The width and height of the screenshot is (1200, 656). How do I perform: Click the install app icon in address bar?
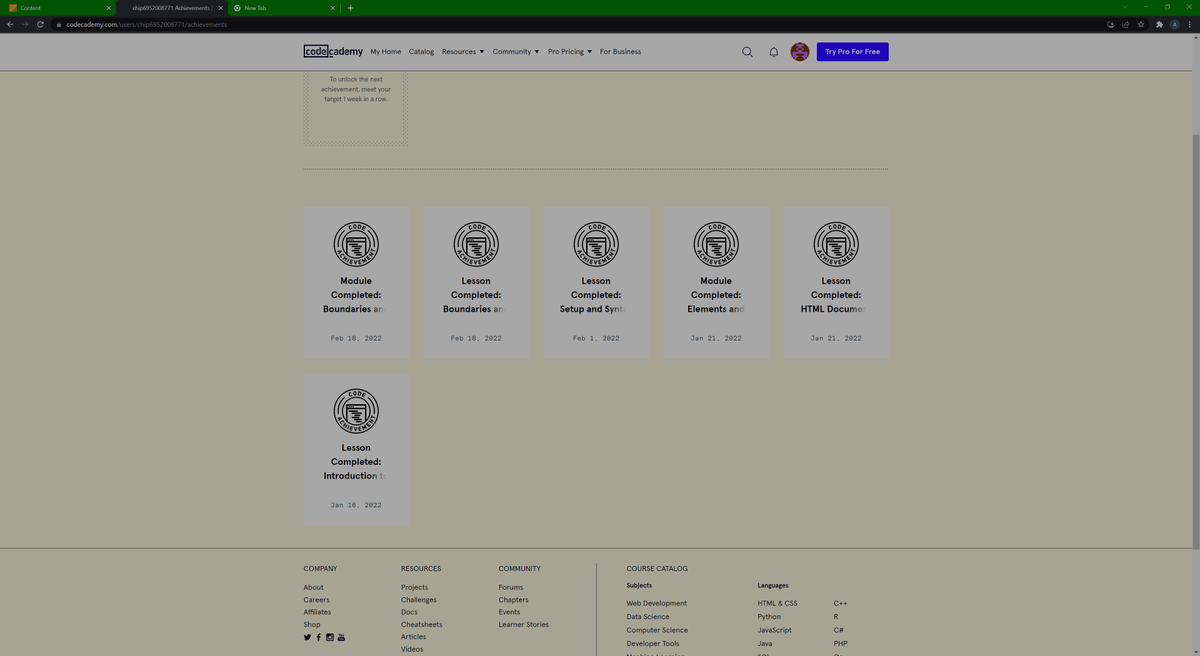[x=1110, y=24]
